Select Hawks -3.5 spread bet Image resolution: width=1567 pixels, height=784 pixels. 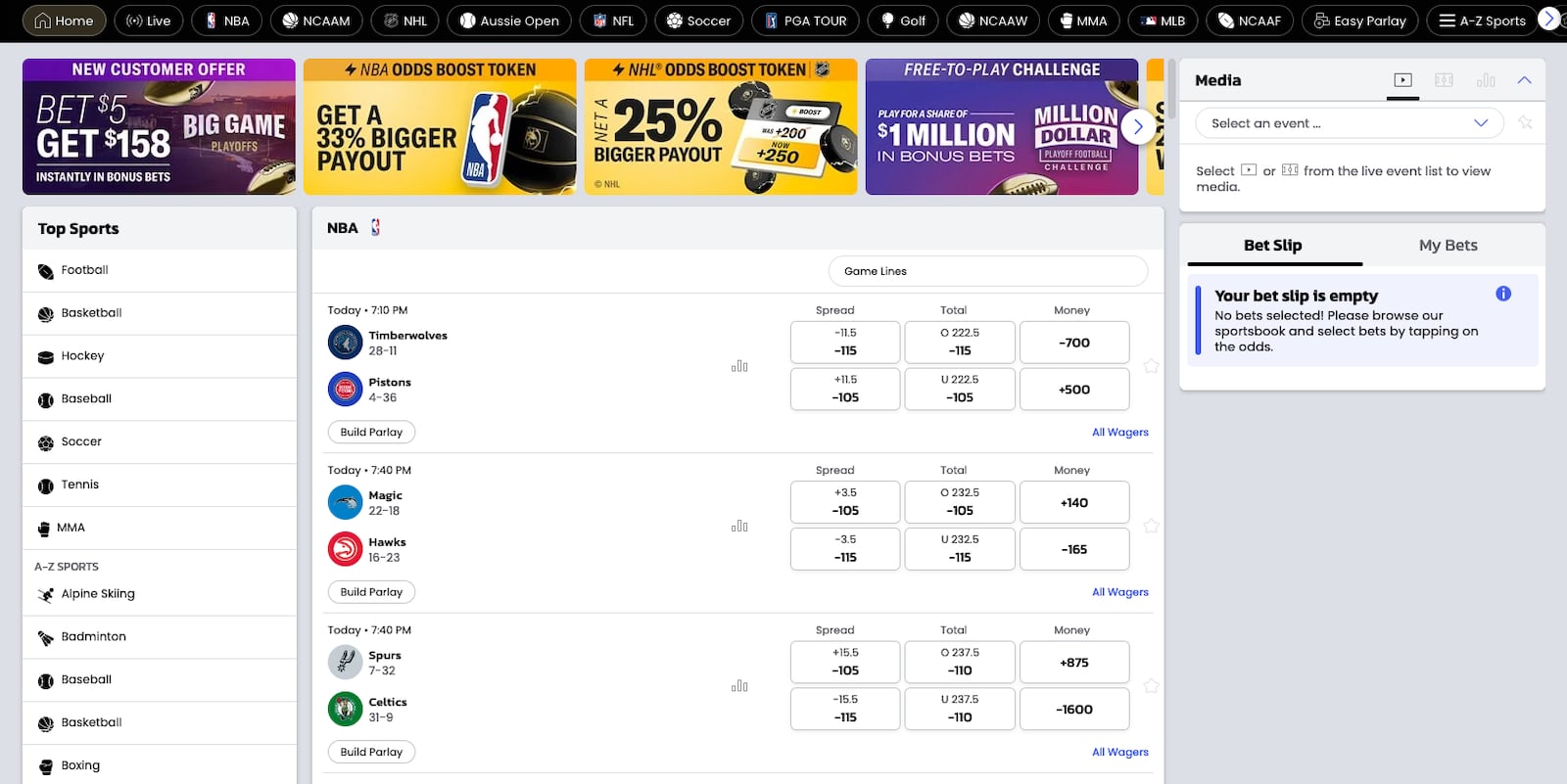pos(845,549)
